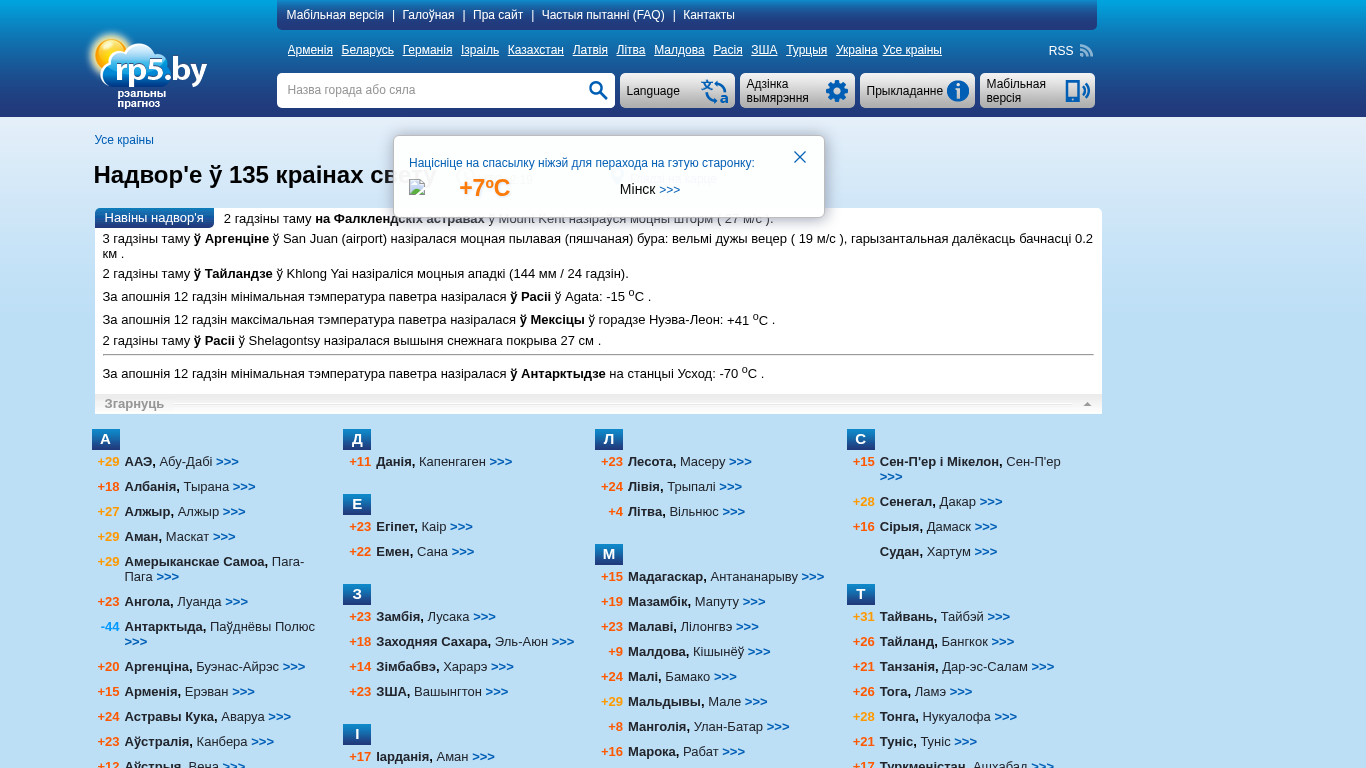The width and height of the screenshot is (1366, 768).
Task: Open Ангола, Луанда forecast
Action: pos(186,602)
